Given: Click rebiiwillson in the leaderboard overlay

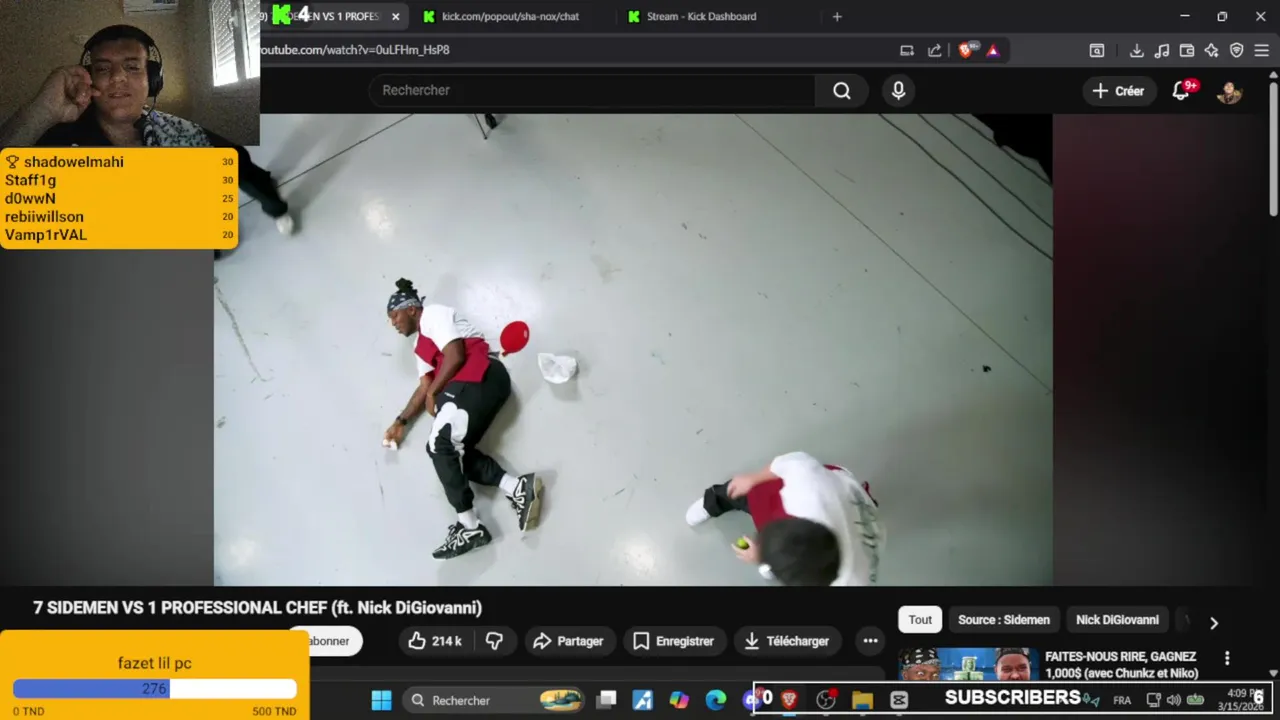Looking at the screenshot, I should (44, 217).
